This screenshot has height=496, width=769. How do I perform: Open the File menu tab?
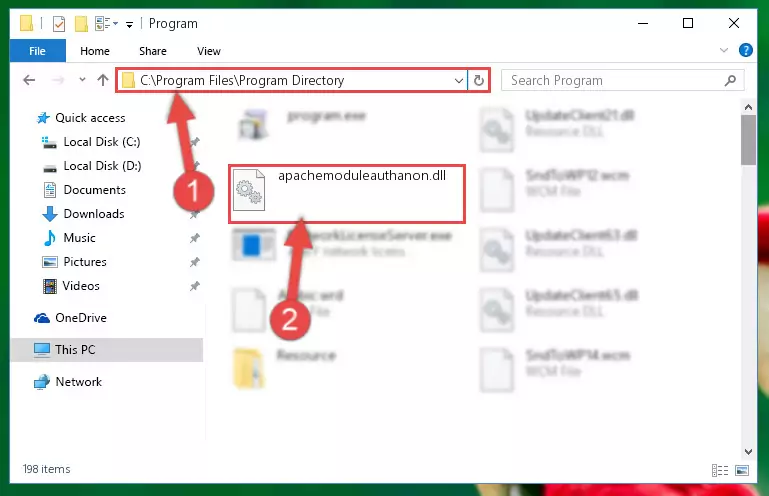[37, 51]
